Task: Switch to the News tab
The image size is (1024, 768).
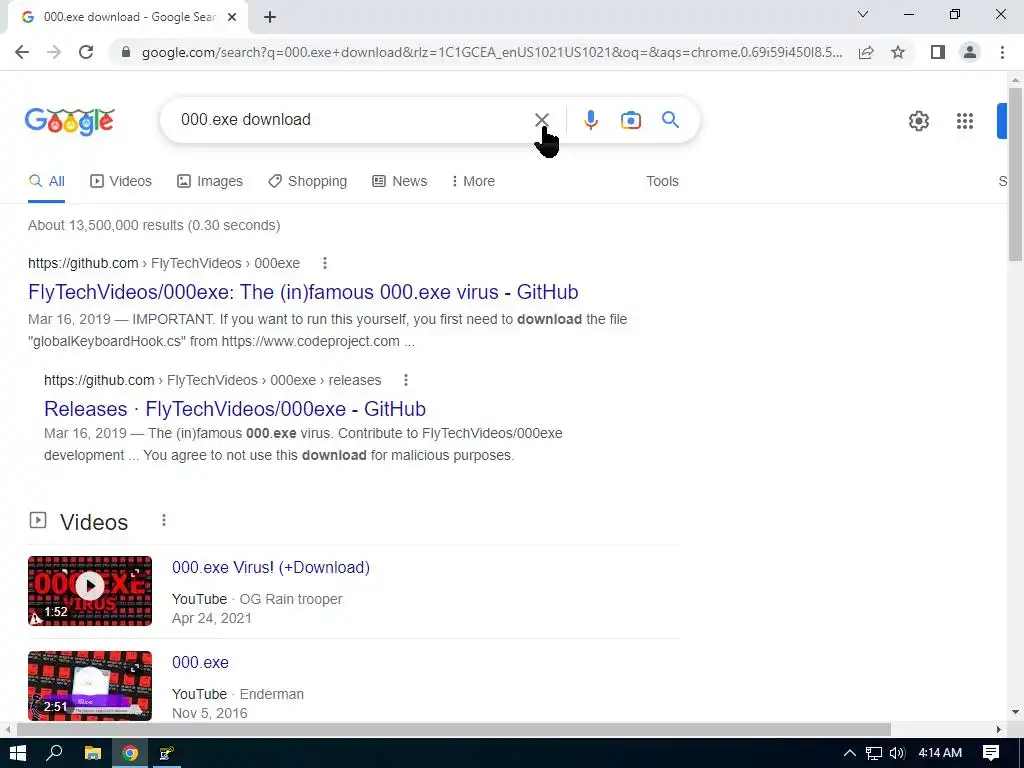Action: point(400,181)
